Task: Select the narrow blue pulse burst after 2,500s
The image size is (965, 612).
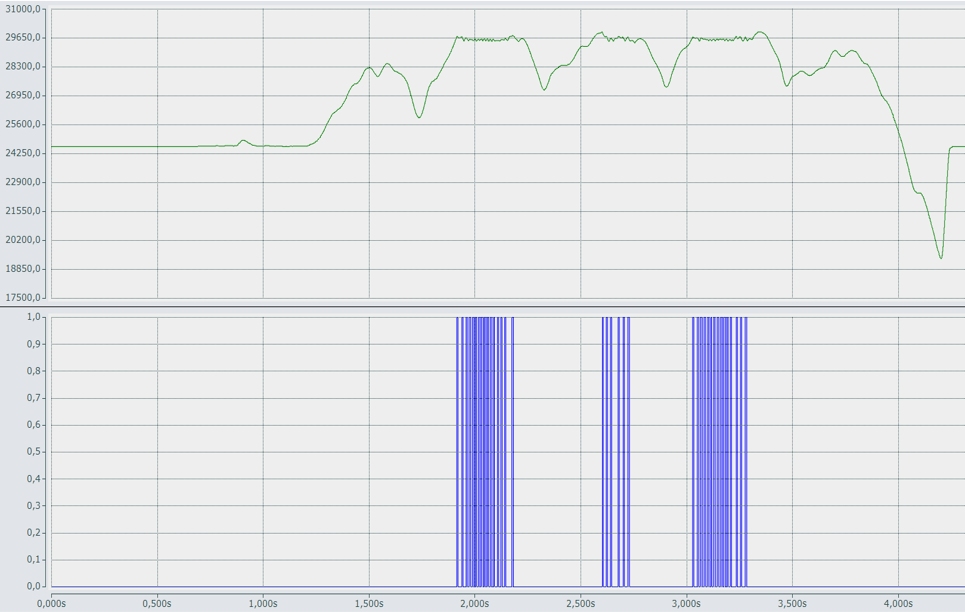Action: (615, 452)
